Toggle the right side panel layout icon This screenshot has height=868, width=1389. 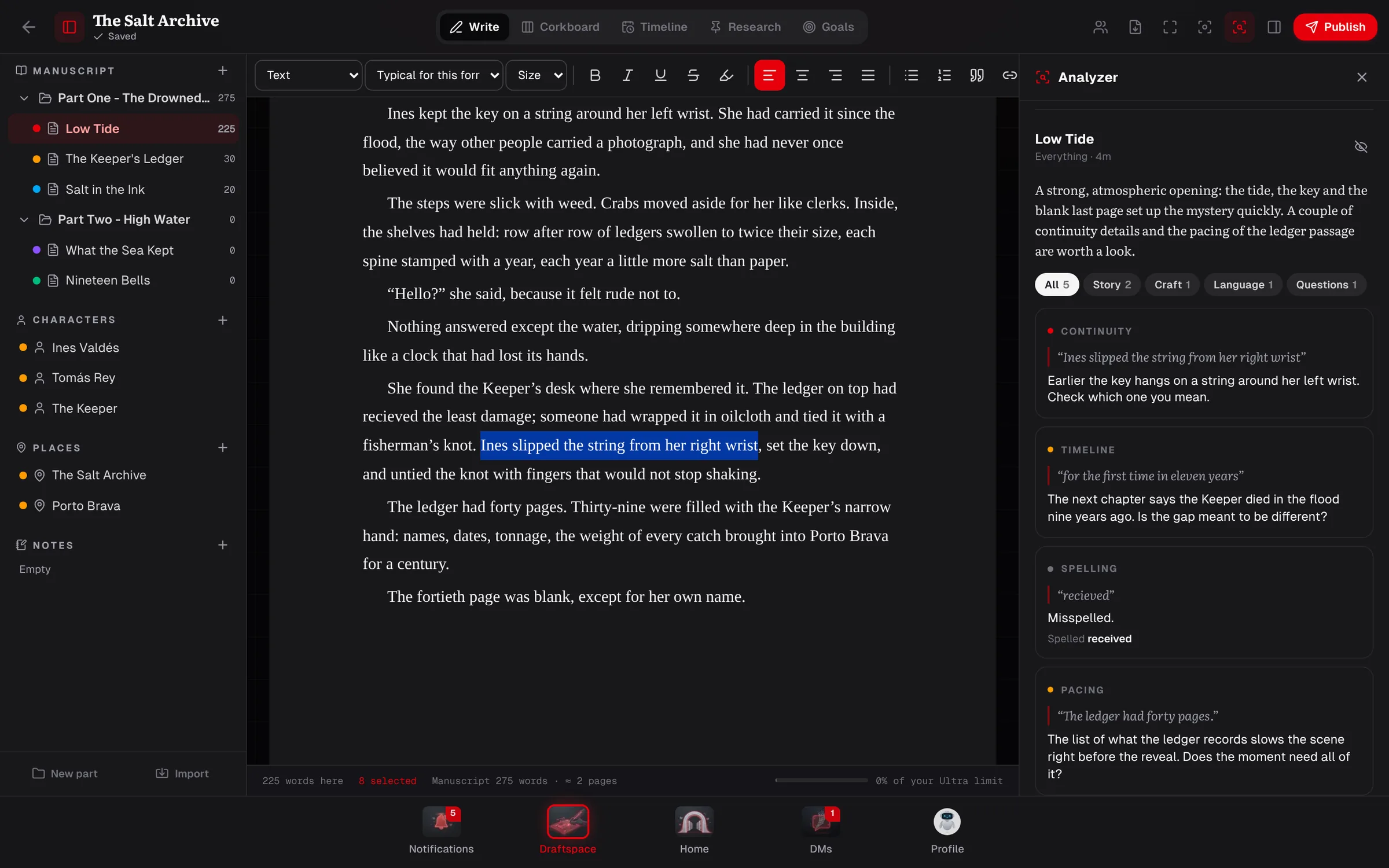(x=1274, y=27)
